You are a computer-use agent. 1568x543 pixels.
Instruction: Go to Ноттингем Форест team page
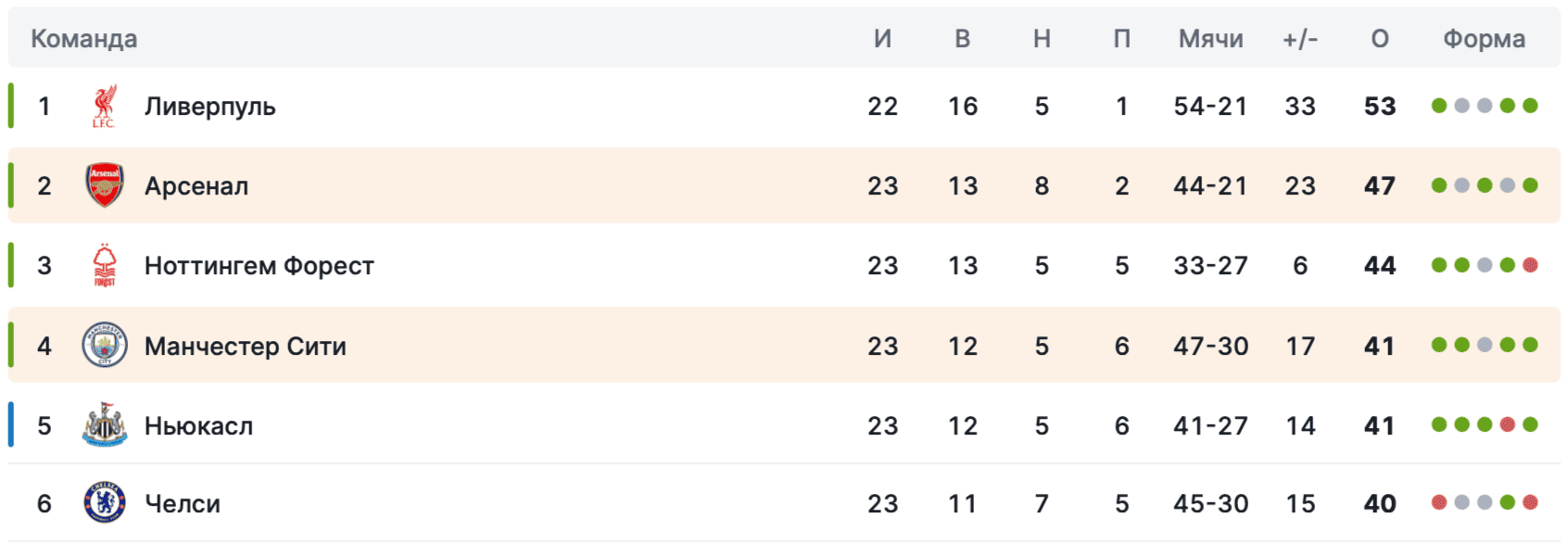coord(259,266)
